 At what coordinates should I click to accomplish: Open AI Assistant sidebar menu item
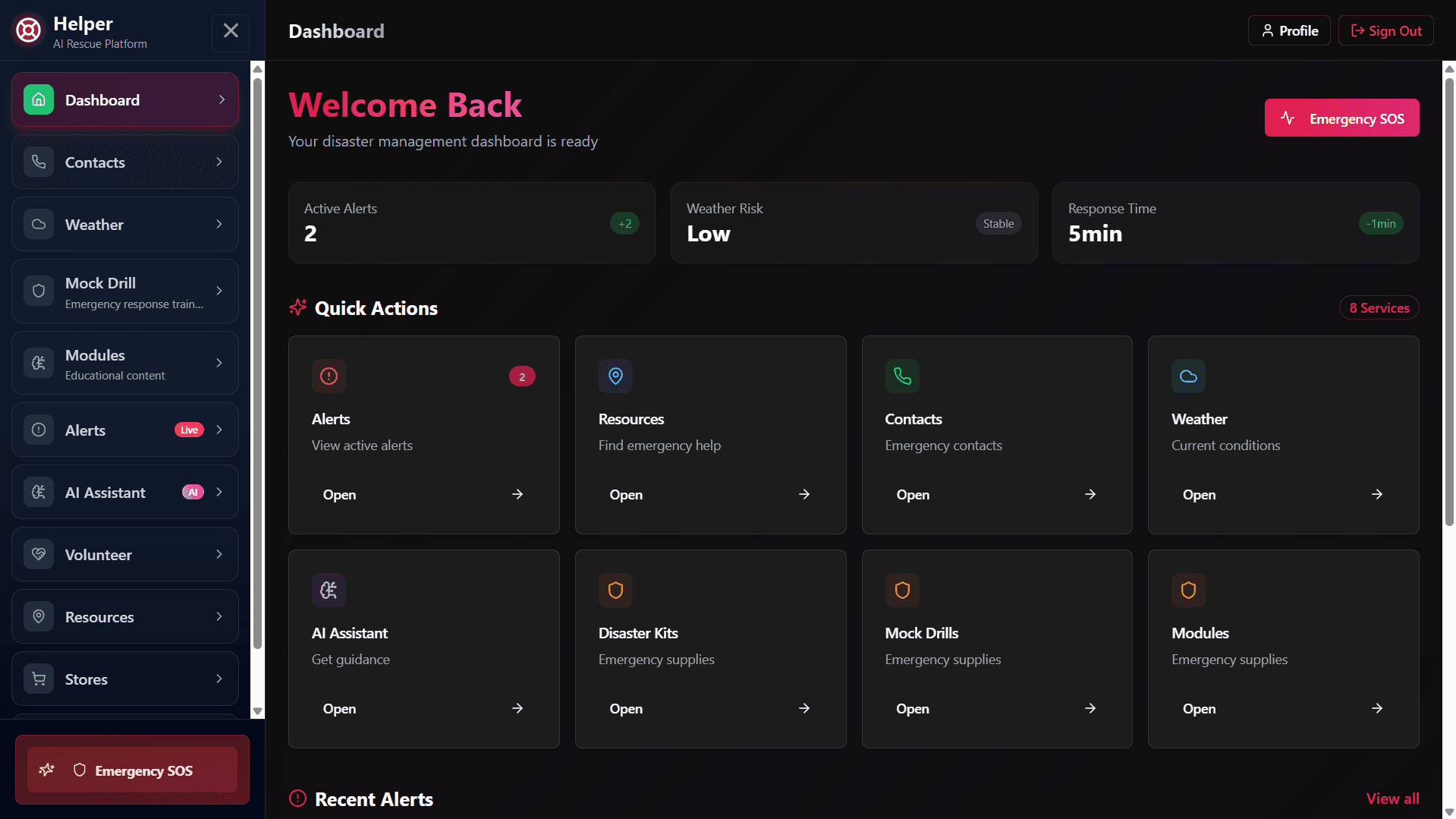(125, 492)
